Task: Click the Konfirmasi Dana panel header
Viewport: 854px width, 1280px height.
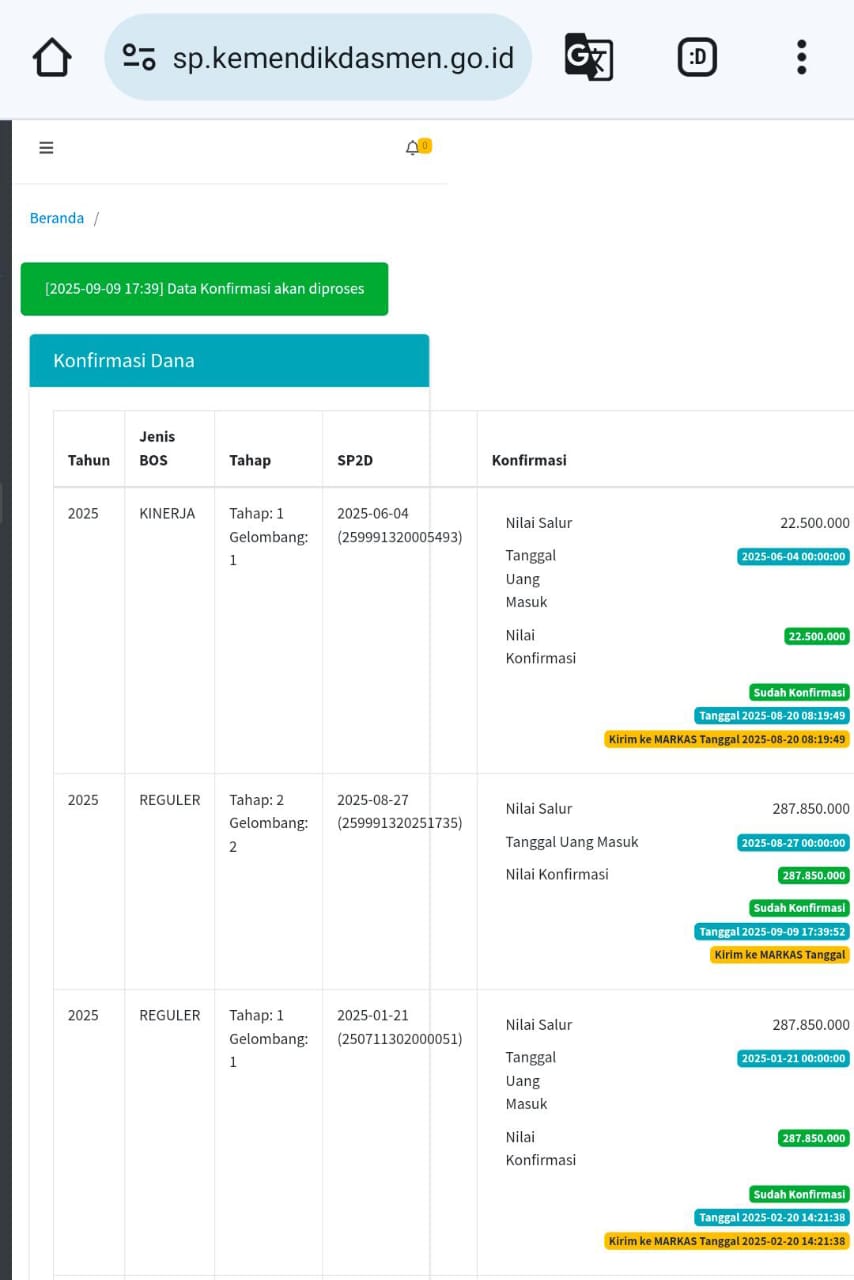Action: click(x=229, y=361)
